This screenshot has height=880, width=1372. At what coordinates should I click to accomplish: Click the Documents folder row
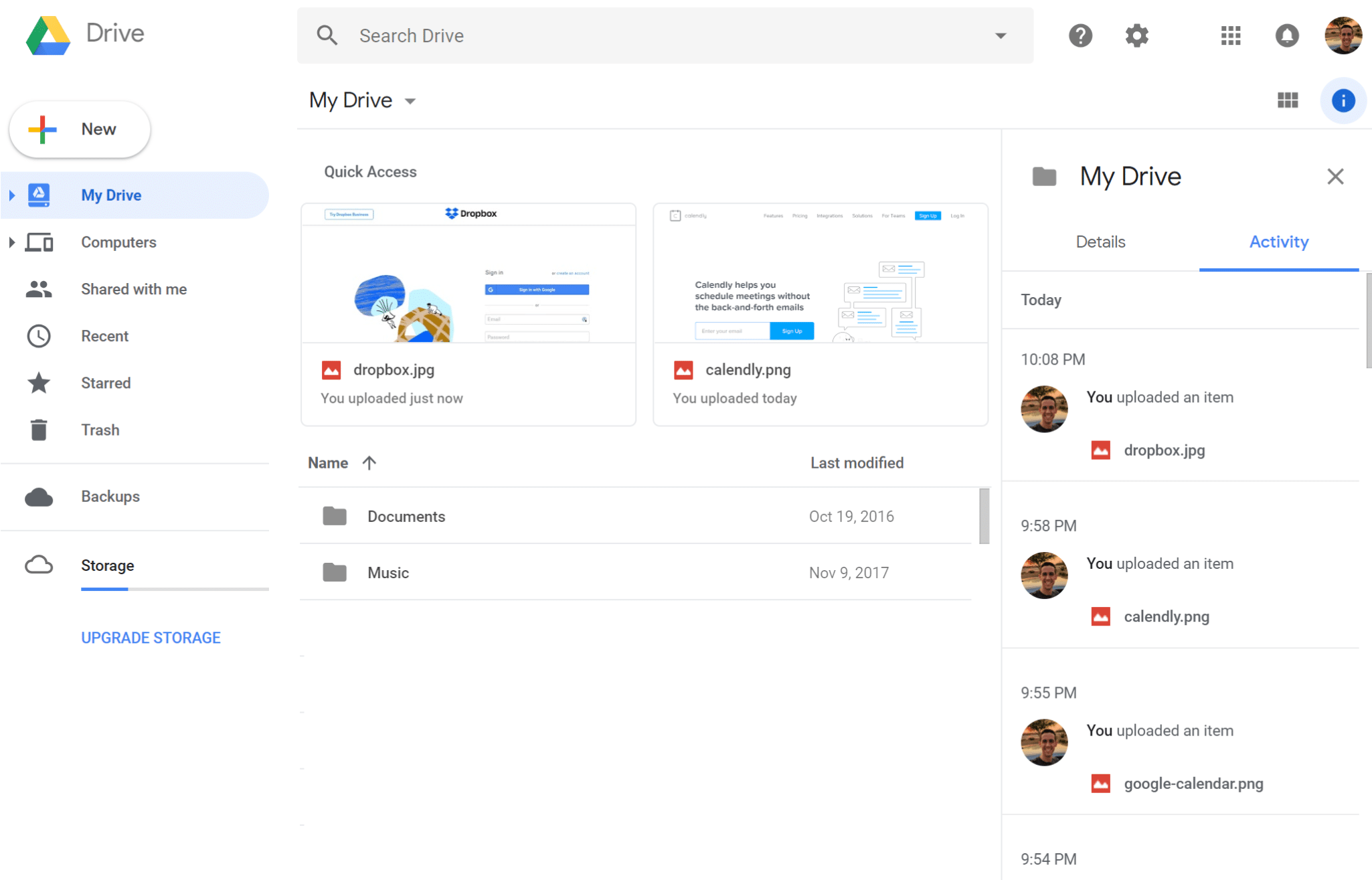click(x=639, y=517)
